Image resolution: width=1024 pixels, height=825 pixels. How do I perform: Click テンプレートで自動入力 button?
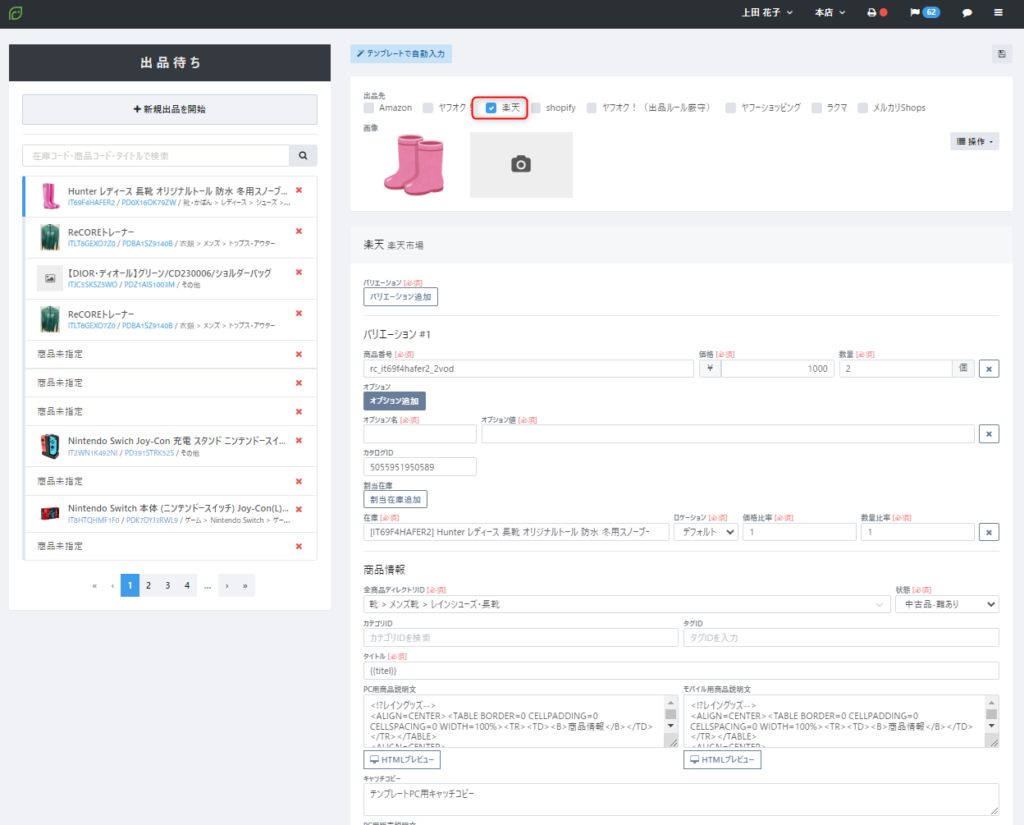coord(401,54)
